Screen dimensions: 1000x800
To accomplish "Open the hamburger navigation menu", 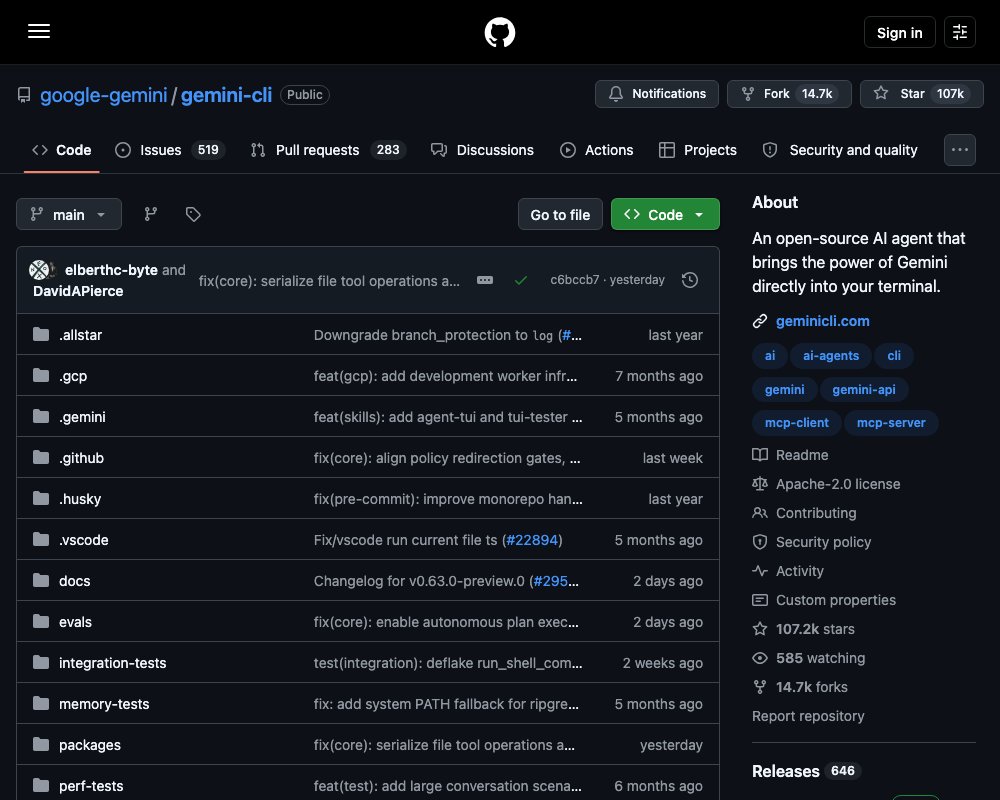I will coord(39,31).
